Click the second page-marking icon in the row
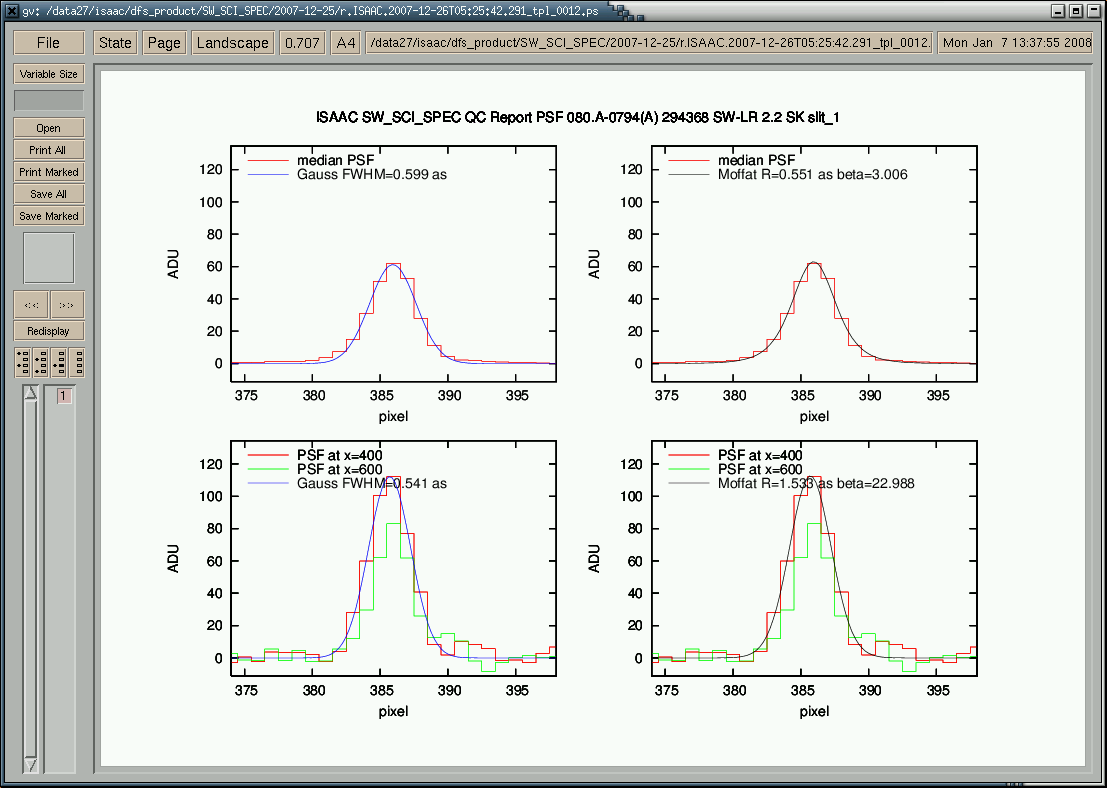 (40, 362)
